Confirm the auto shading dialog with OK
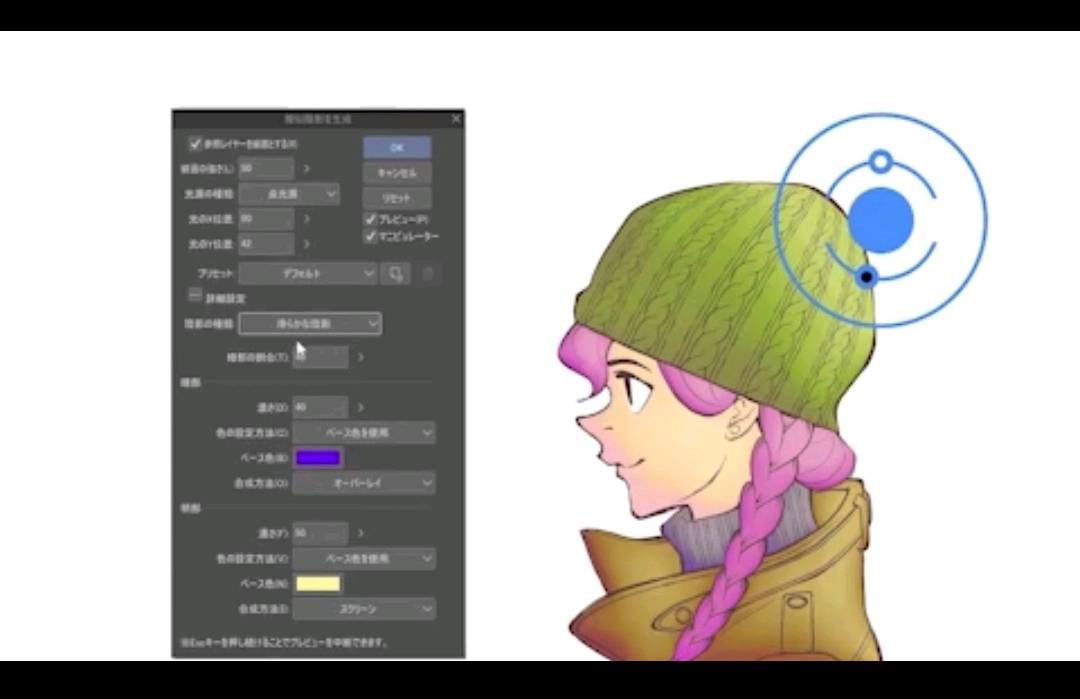This screenshot has height=699, width=1080. (397, 147)
